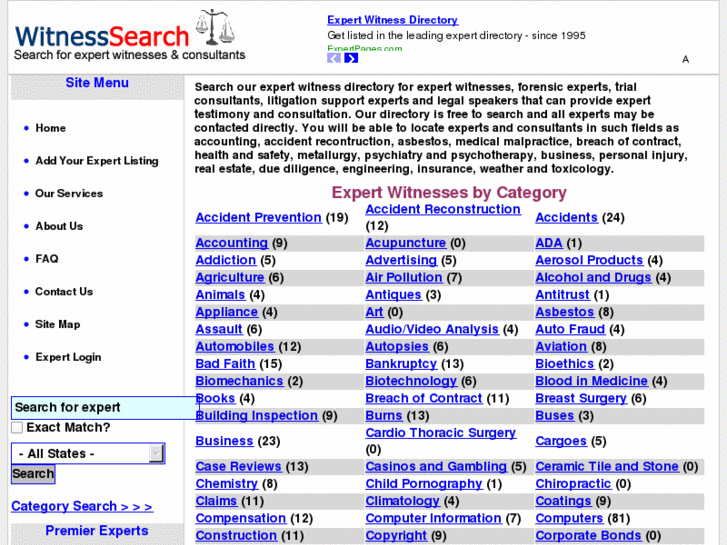Screen dimensions: 727x545
Task: Go to previous ad with left arrow
Action: click(334, 58)
